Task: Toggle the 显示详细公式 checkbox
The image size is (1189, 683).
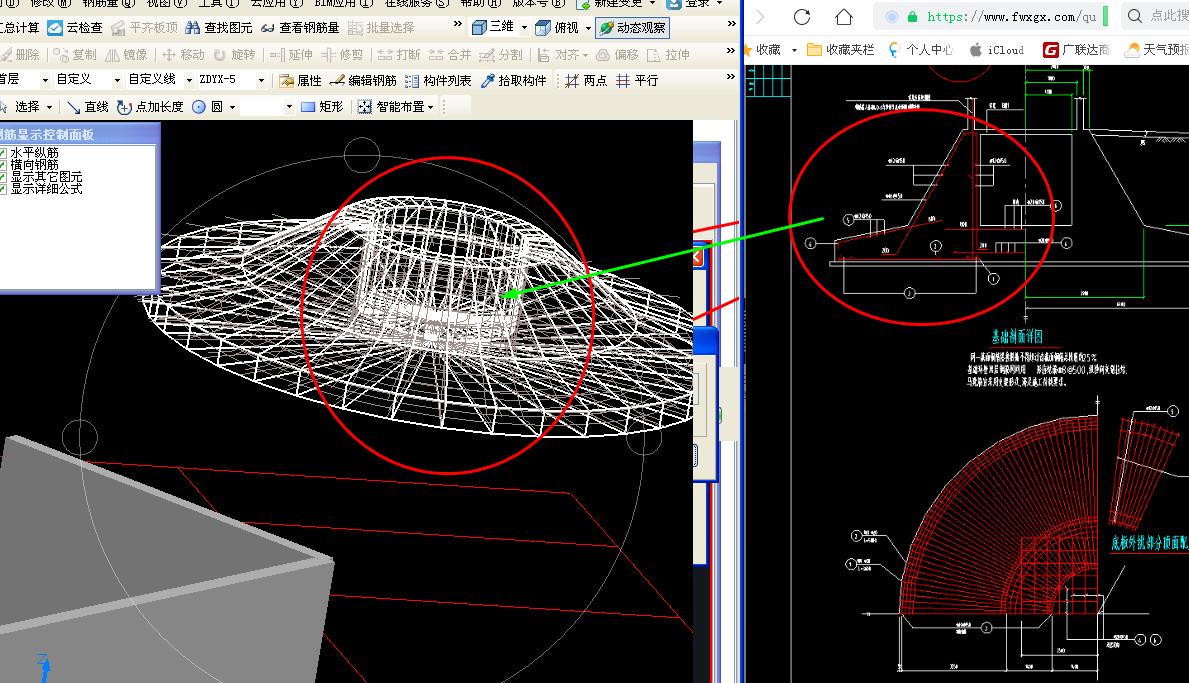Action: pyautogui.click(x=3, y=189)
